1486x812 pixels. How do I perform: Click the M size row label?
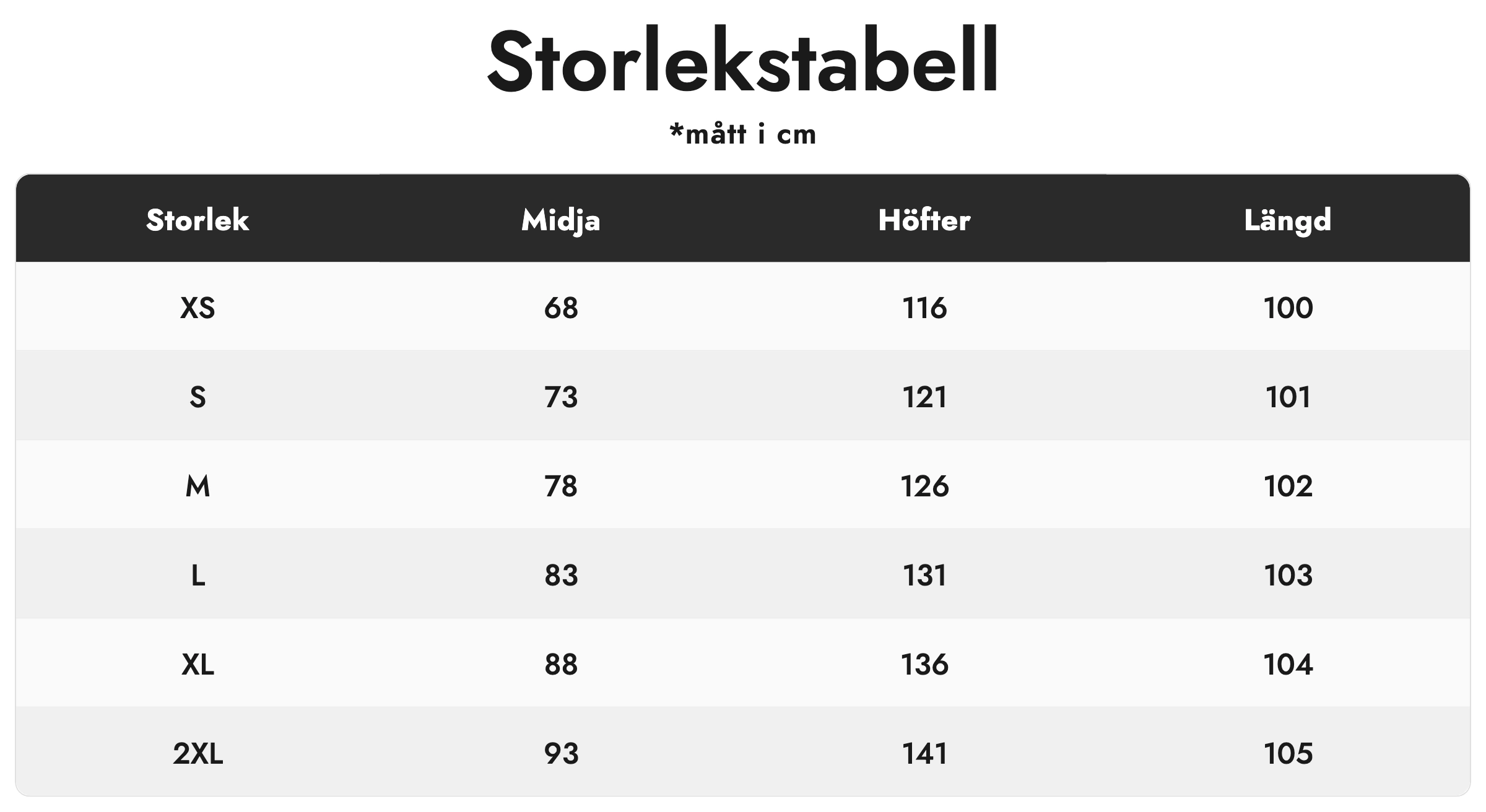pos(198,486)
